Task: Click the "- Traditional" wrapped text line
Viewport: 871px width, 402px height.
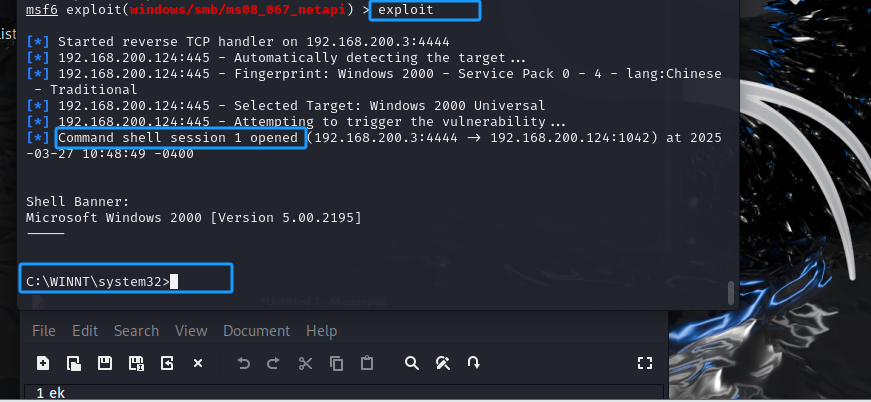Action: click(x=86, y=90)
